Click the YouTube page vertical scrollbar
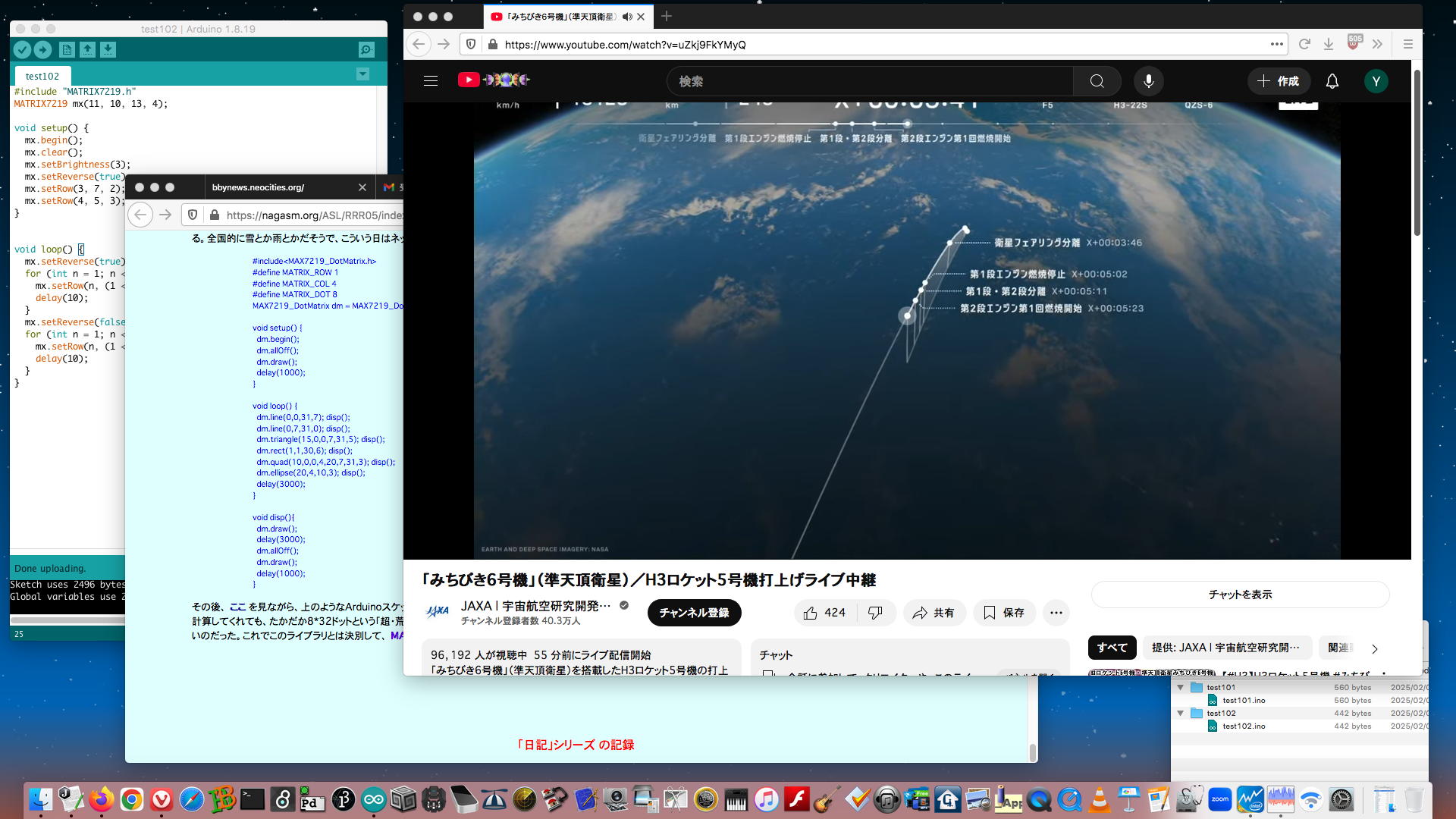1456x819 pixels. click(x=1416, y=152)
